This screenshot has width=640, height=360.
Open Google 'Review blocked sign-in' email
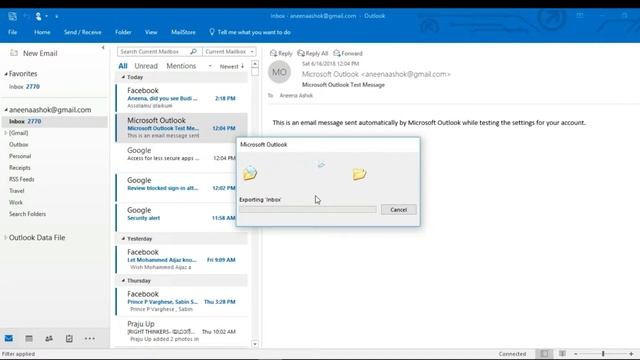click(182, 187)
